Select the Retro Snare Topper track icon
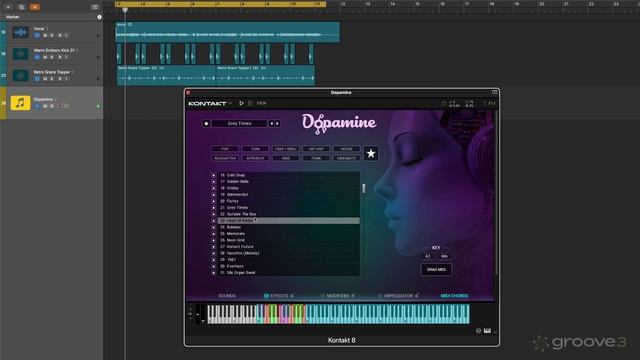This screenshot has width=640, height=360. point(20,76)
